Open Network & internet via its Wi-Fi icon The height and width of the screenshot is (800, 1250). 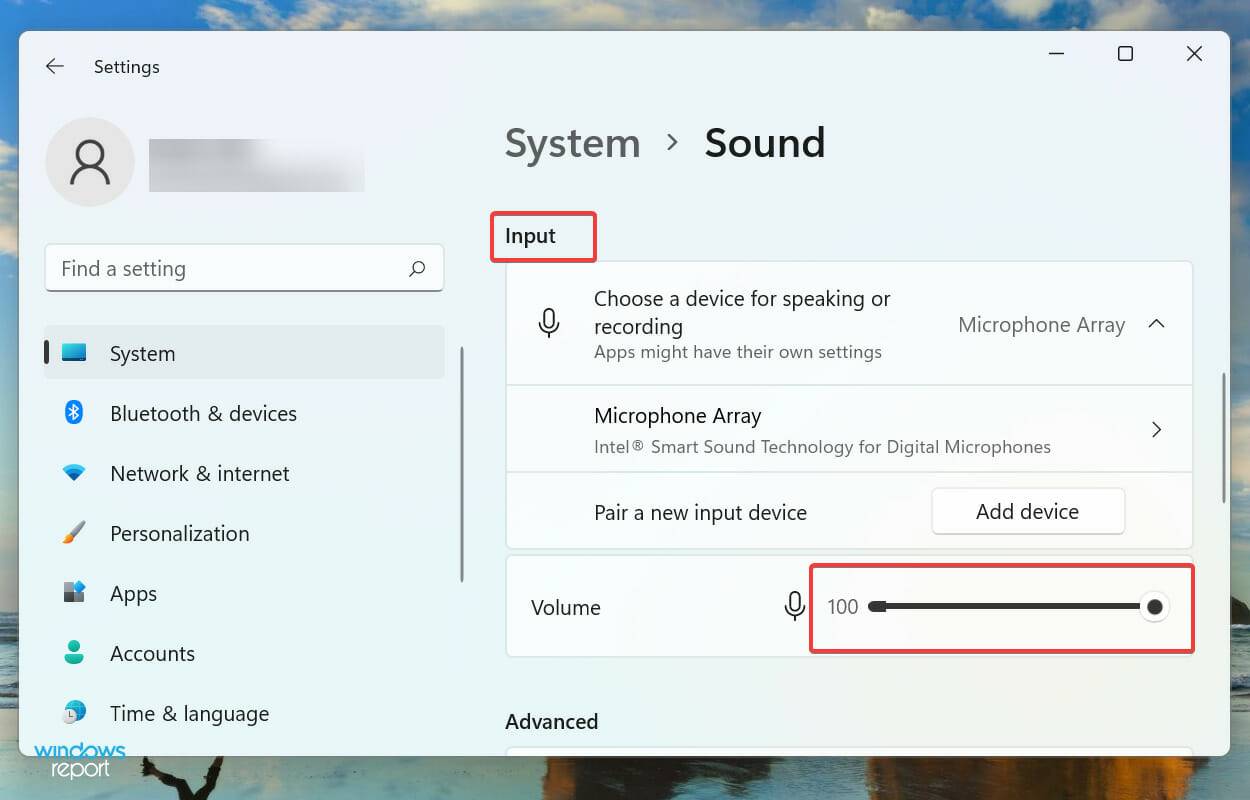pos(73,473)
